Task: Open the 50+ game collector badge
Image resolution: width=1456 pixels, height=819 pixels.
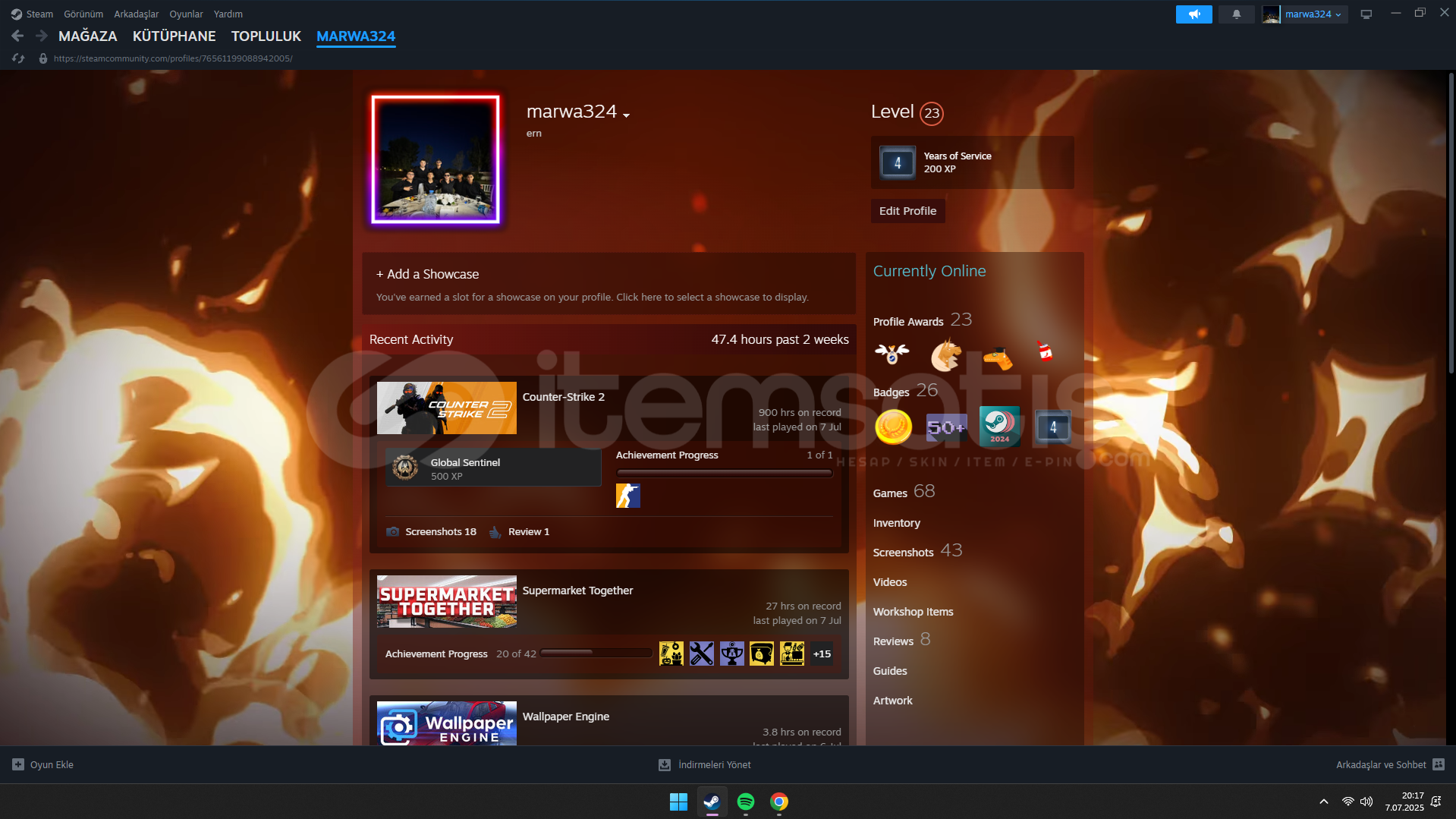Action: (x=946, y=427)
